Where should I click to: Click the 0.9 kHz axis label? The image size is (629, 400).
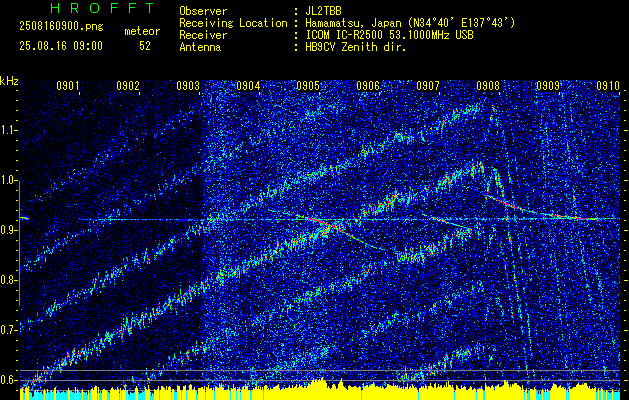pos(8,230)
